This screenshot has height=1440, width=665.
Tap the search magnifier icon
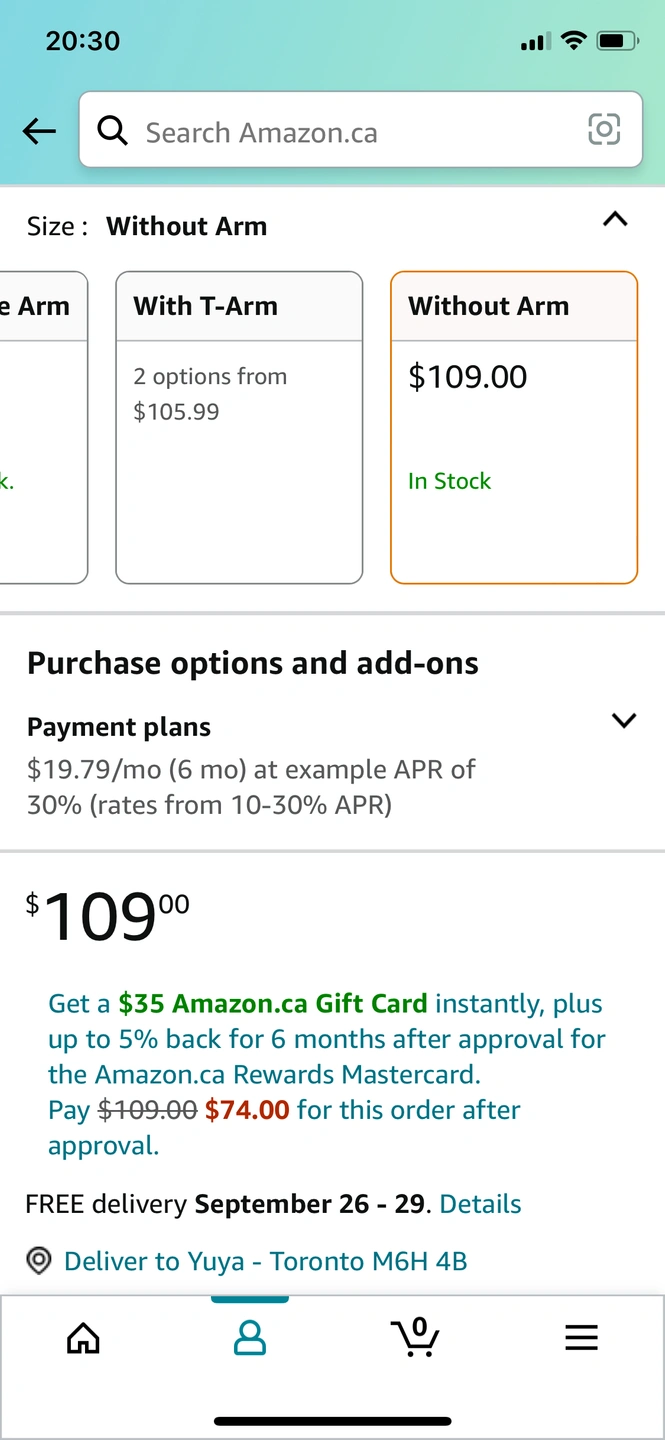click(112, 131)
